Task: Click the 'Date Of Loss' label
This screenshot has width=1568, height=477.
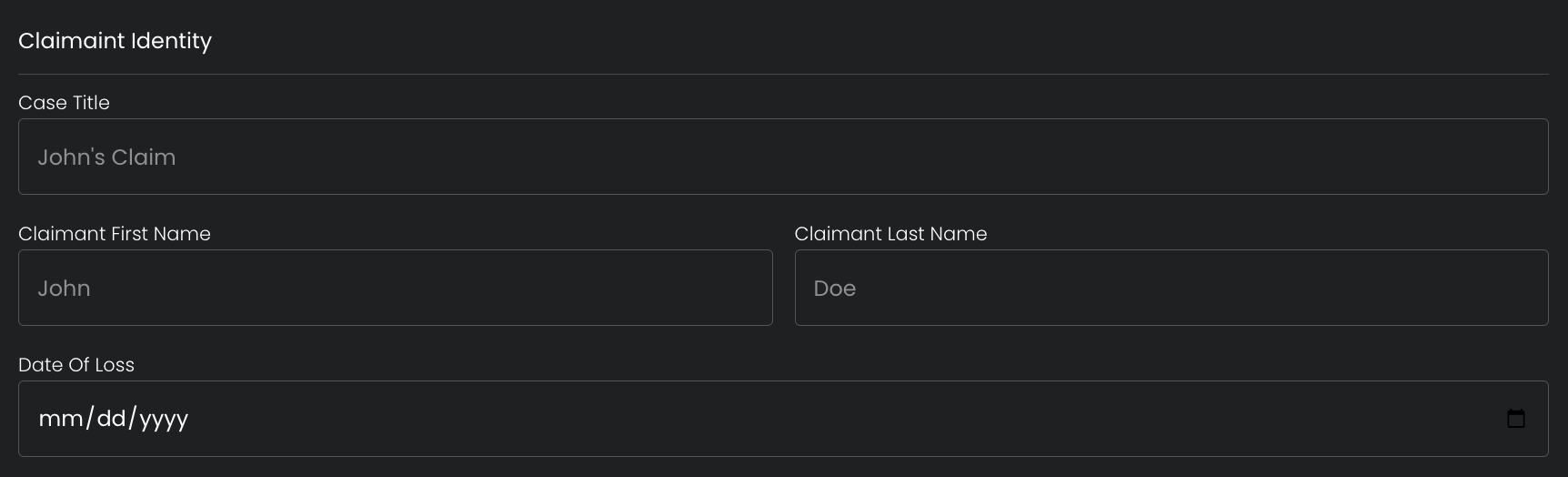Action: 76,365
